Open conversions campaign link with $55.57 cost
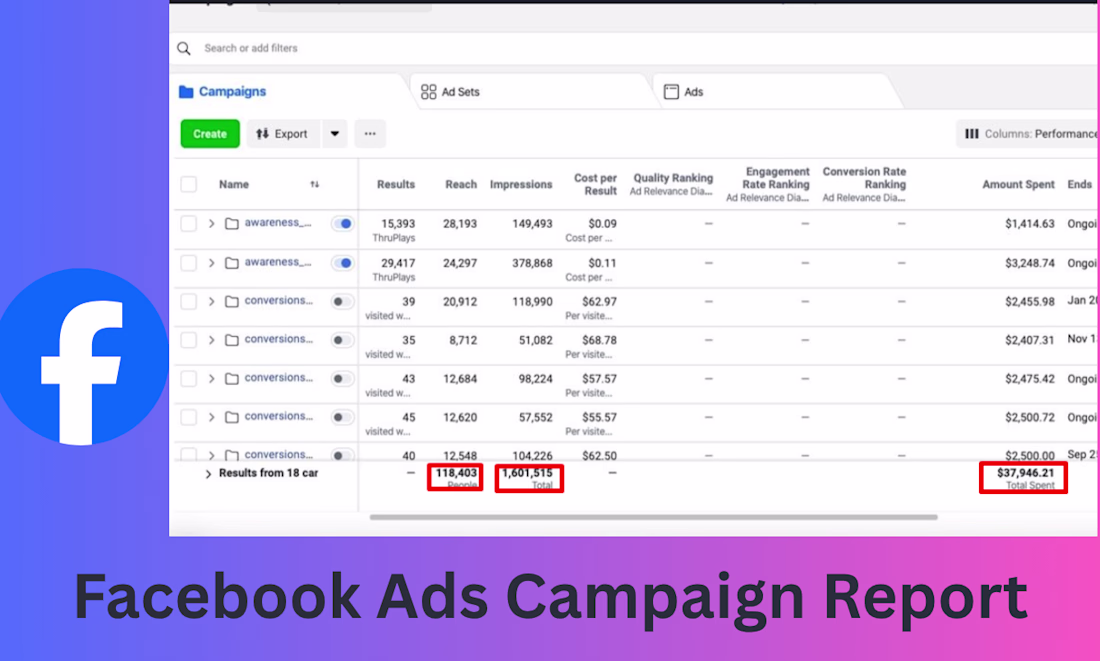 point(279,416)
